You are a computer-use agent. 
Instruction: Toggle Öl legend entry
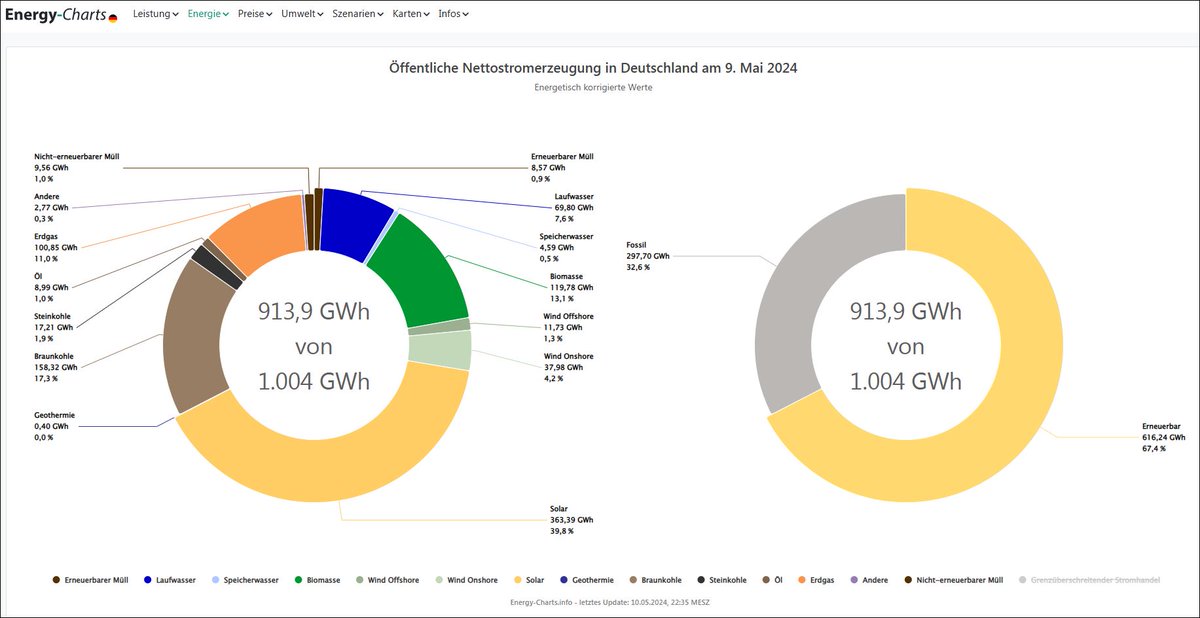point(773,580)
